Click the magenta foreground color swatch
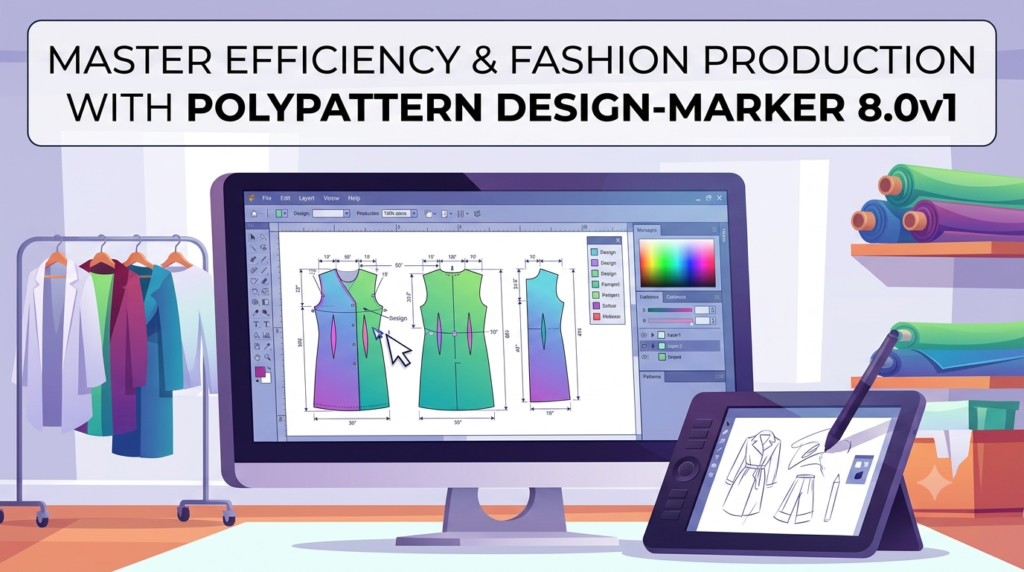 pyautogui.click(x=260, y=372)
